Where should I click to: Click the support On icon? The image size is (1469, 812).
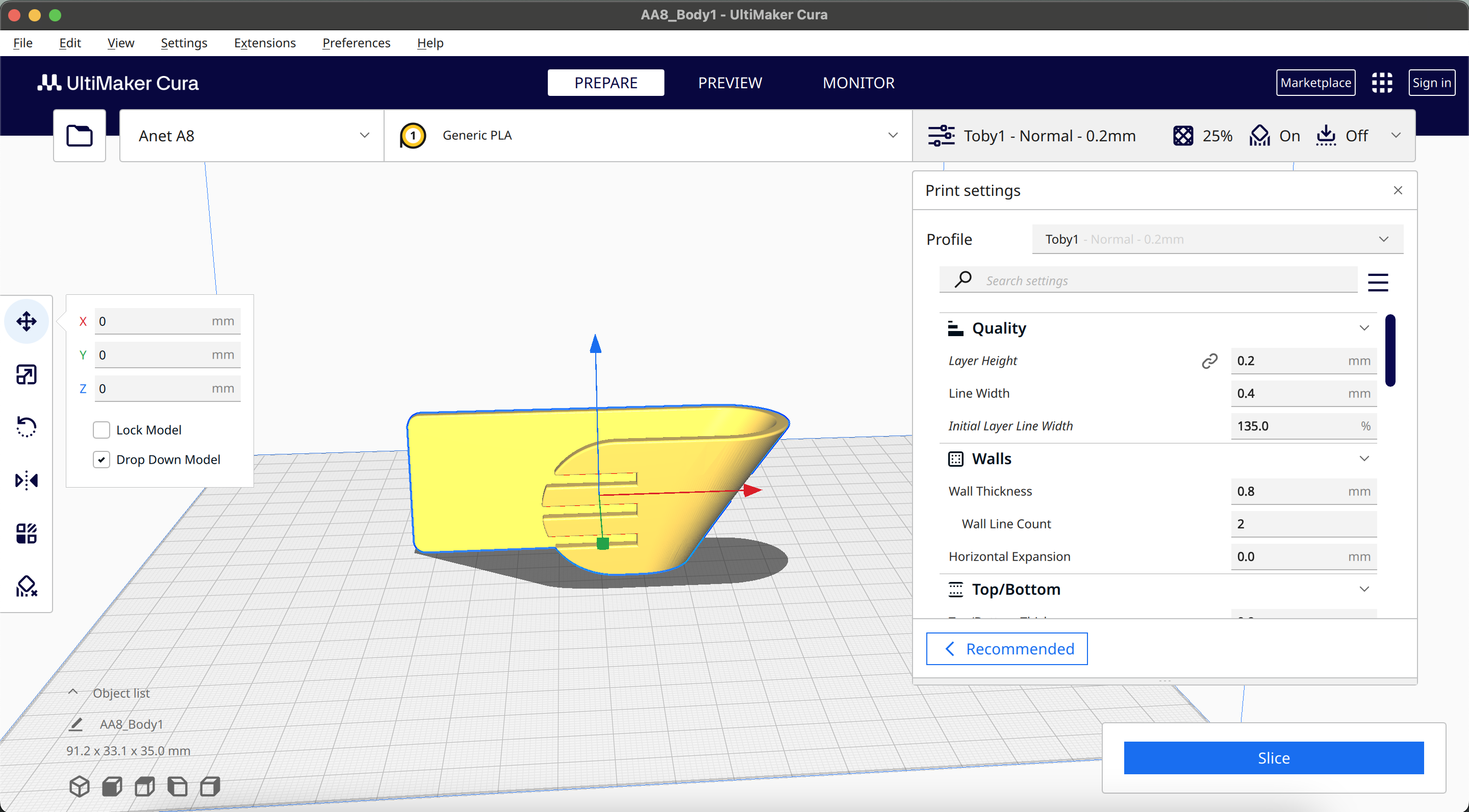click(1260, 136)
